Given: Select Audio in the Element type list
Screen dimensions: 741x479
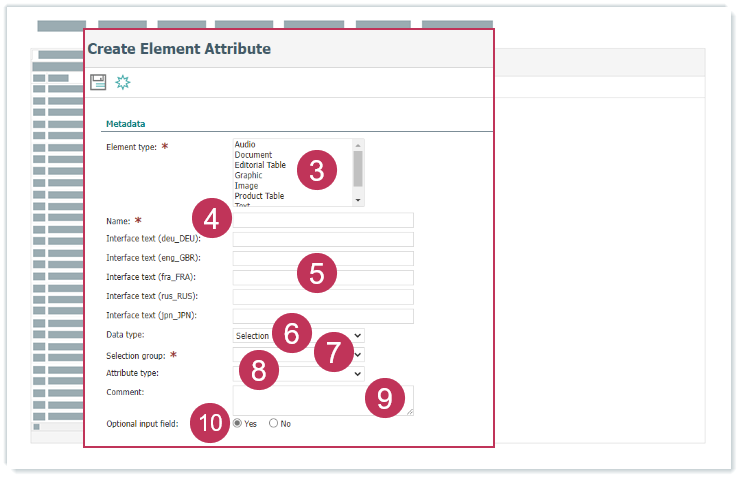Looking at the screenshot, I should (x=245, y=145).
